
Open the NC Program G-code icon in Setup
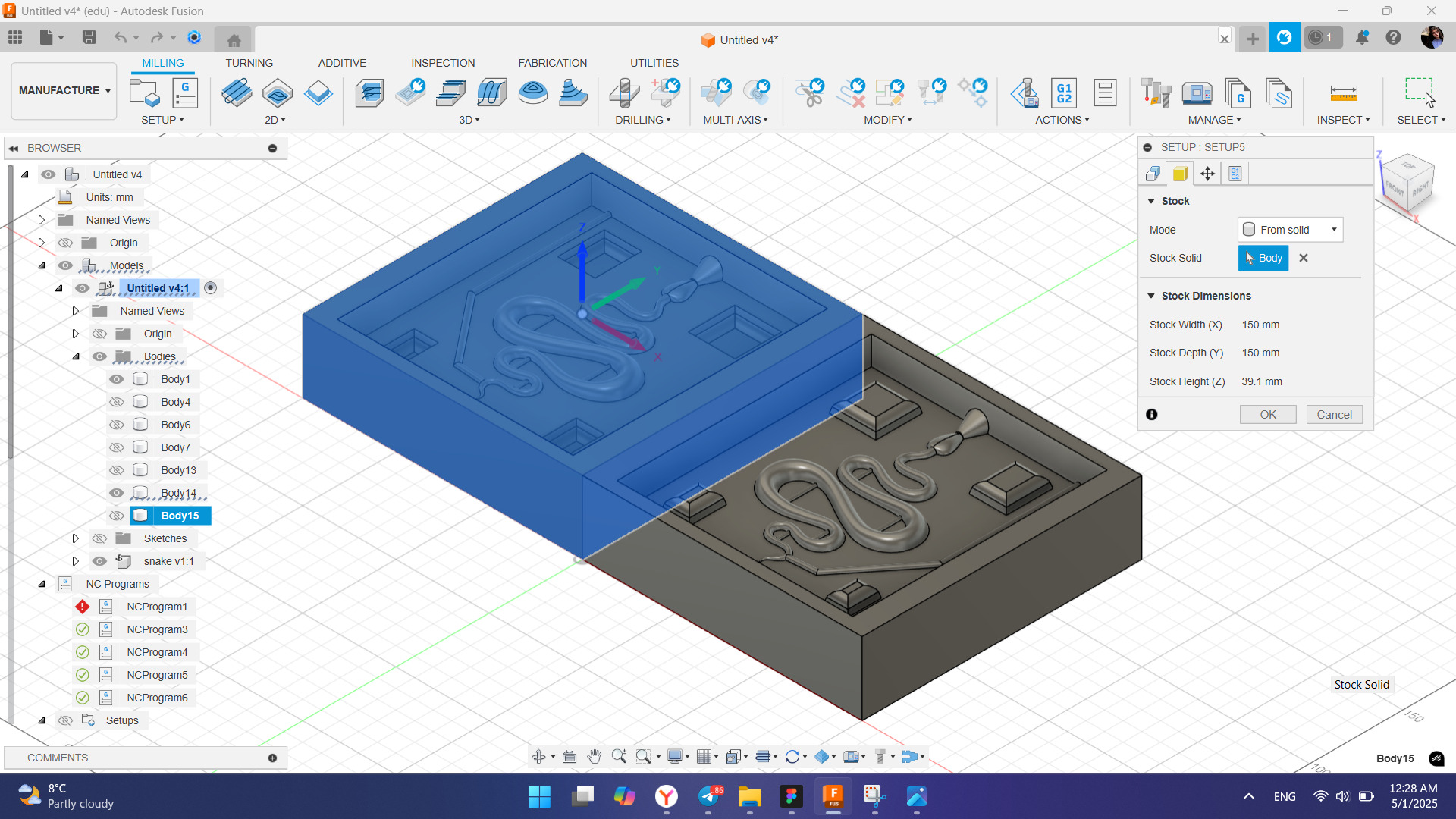[185, 93]
